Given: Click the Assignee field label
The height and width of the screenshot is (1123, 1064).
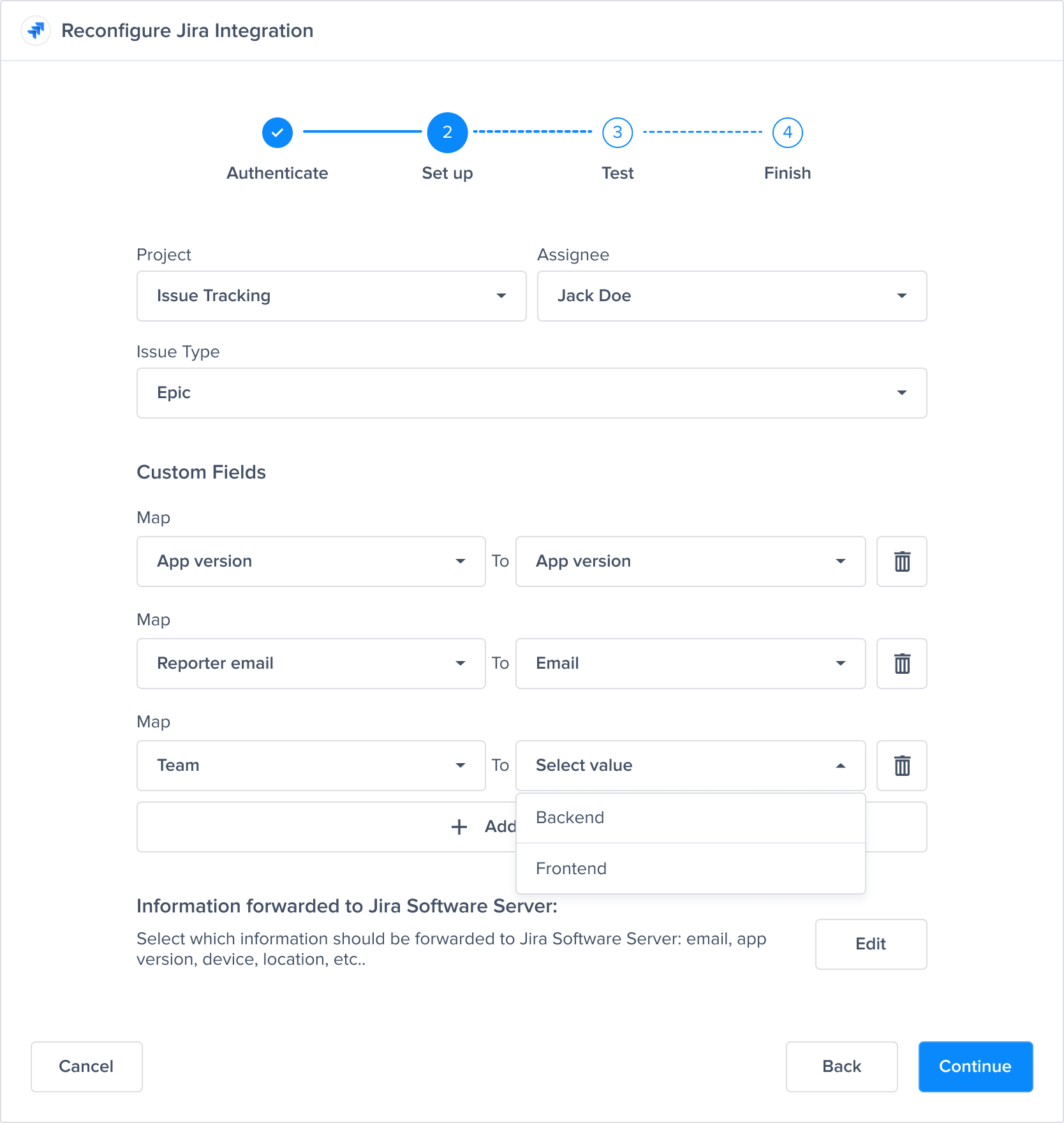Looking at the screenshot, I should pos(573,255).
